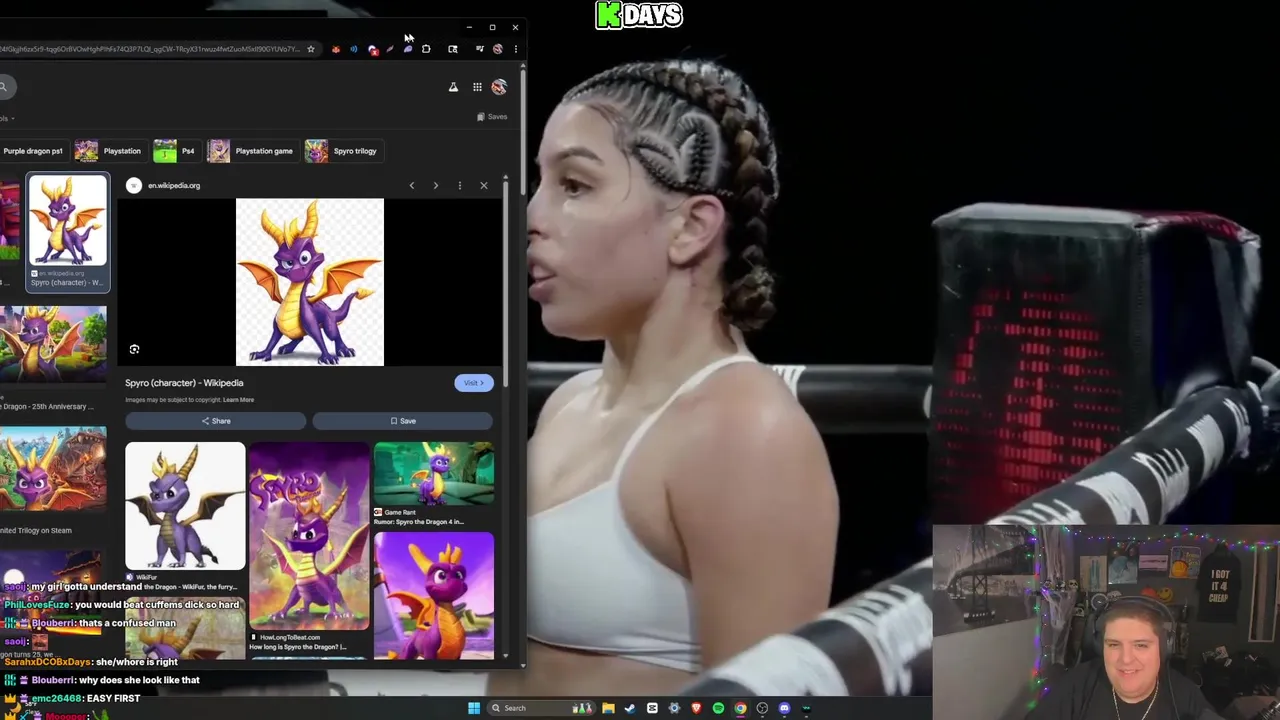Open Google Search Labs flask icon

pos(453,87)
